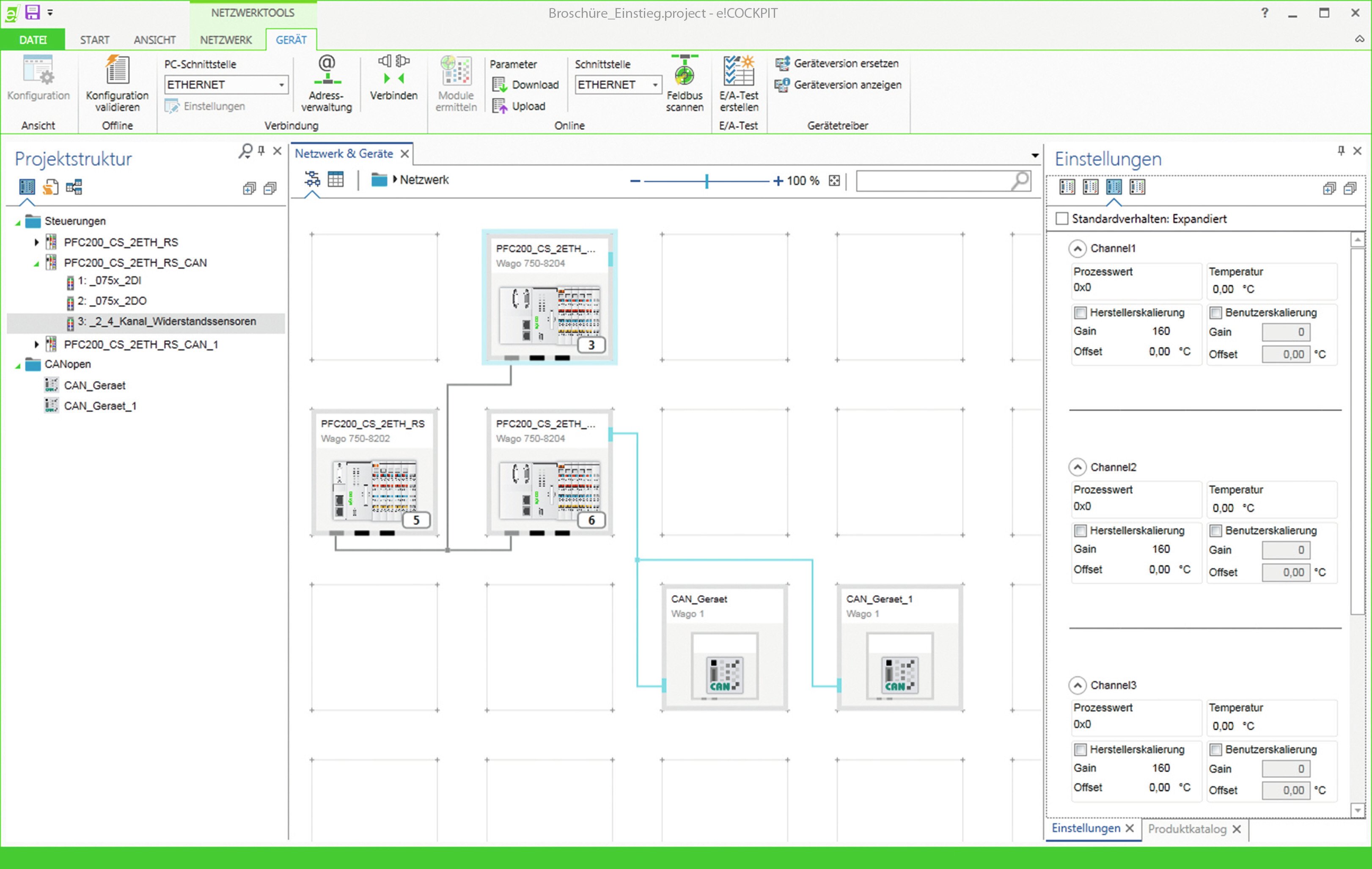1372x869 pixels.
Task: Select first view icon in Projektstruktur toolbar
Action: [x=27, y=187]
